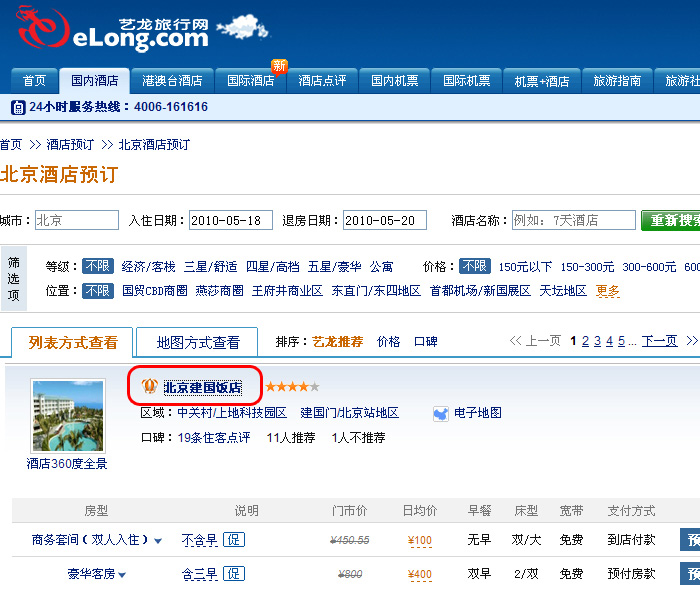The width and height of the screenshot is (700, 590).
Task: Open the 机票+酒店 tab
Action: click(x=542, y=81)
